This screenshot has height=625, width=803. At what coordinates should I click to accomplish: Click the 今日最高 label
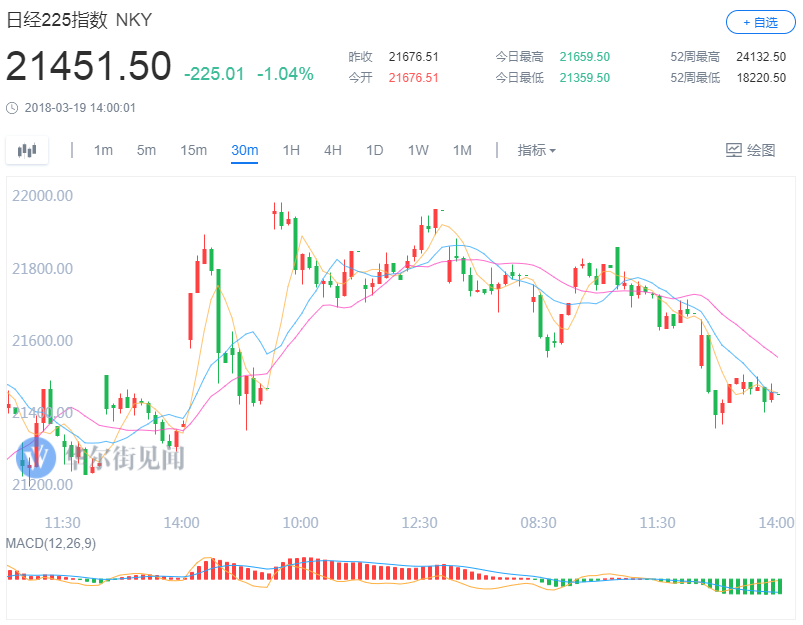[x=519, y=56]
